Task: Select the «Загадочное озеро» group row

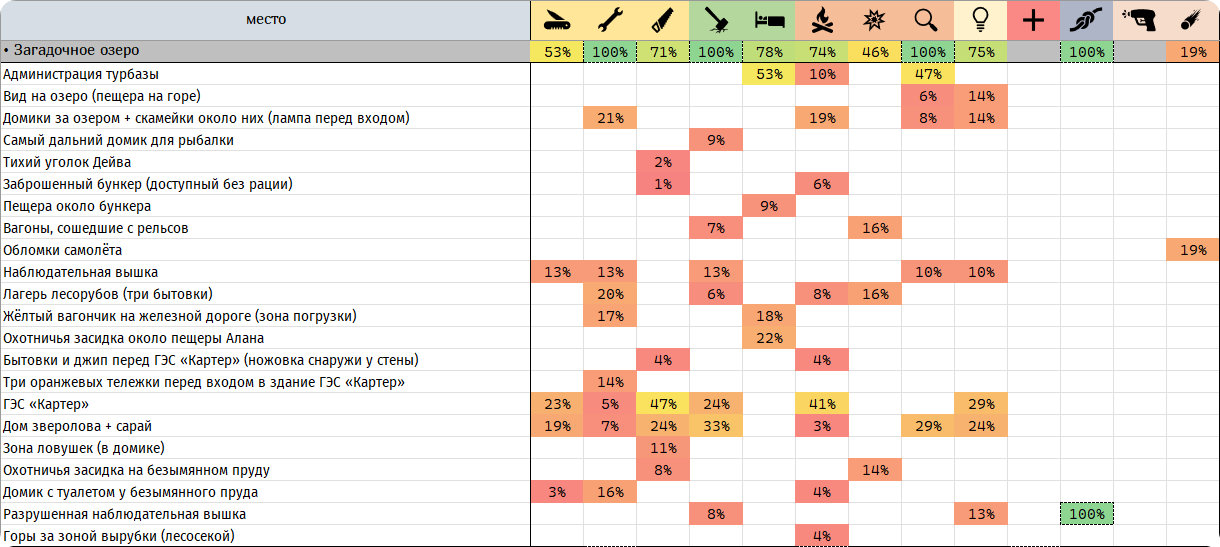Action: point(610,51)
